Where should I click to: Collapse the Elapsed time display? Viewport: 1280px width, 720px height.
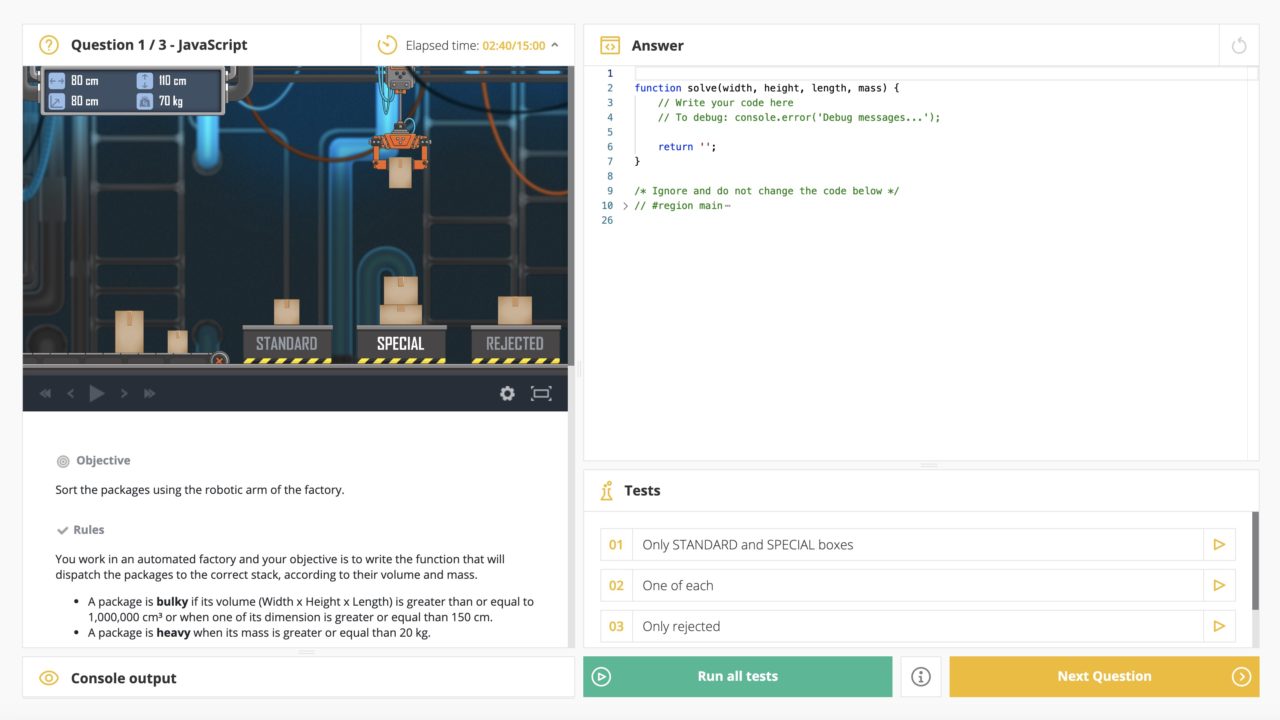tap(554, 44)
